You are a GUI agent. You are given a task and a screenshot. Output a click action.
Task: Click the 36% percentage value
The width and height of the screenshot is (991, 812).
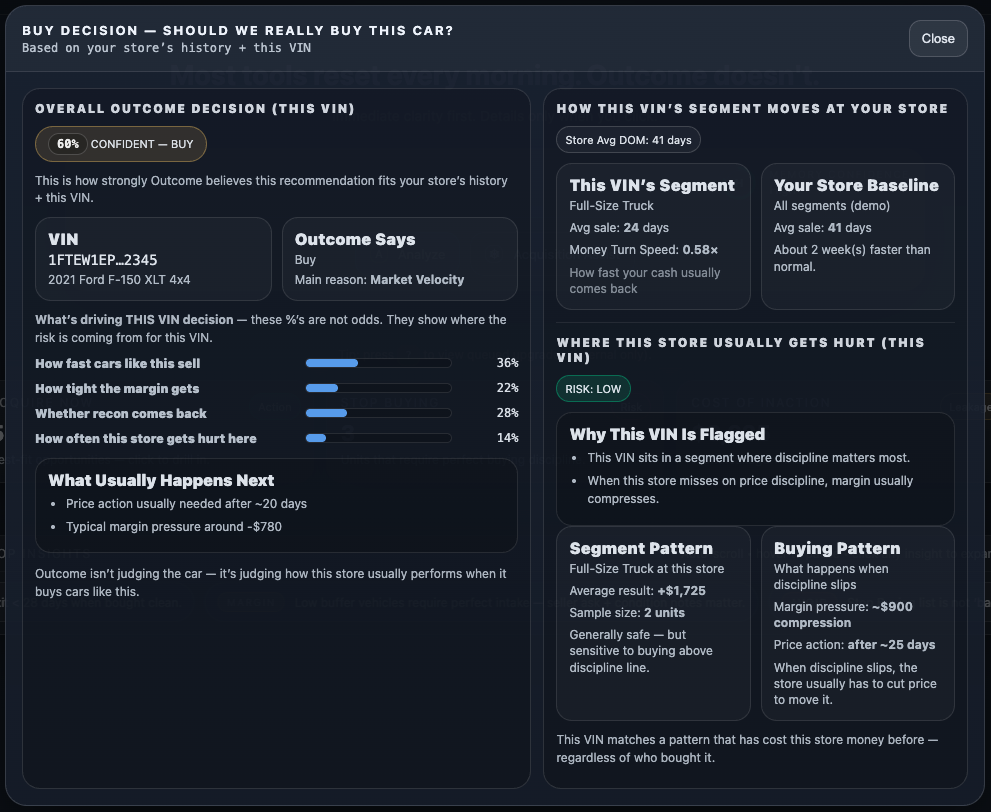pos(507,363)
